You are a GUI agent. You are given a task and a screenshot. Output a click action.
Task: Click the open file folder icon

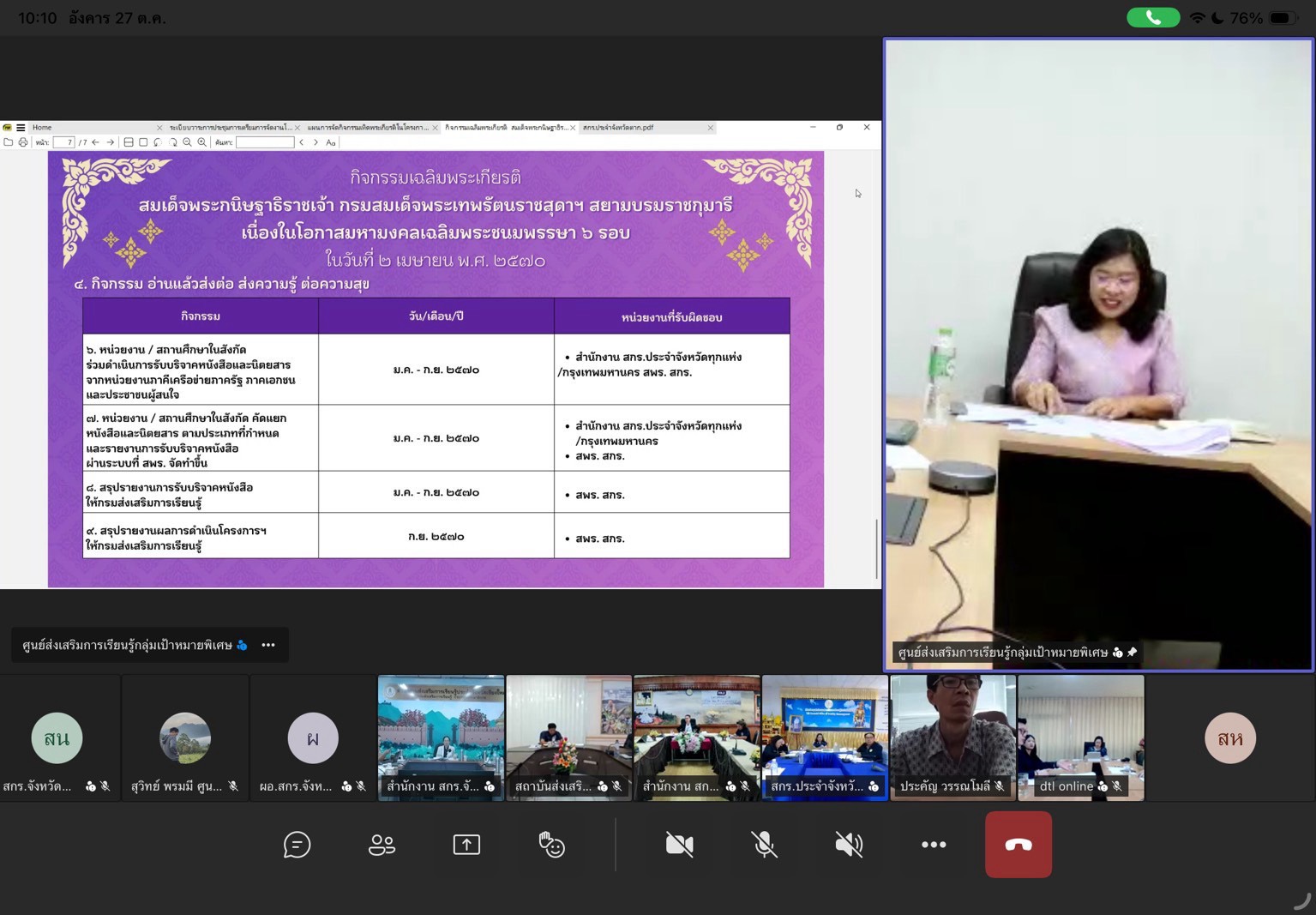pyautogui.click(x=8, y=142)
